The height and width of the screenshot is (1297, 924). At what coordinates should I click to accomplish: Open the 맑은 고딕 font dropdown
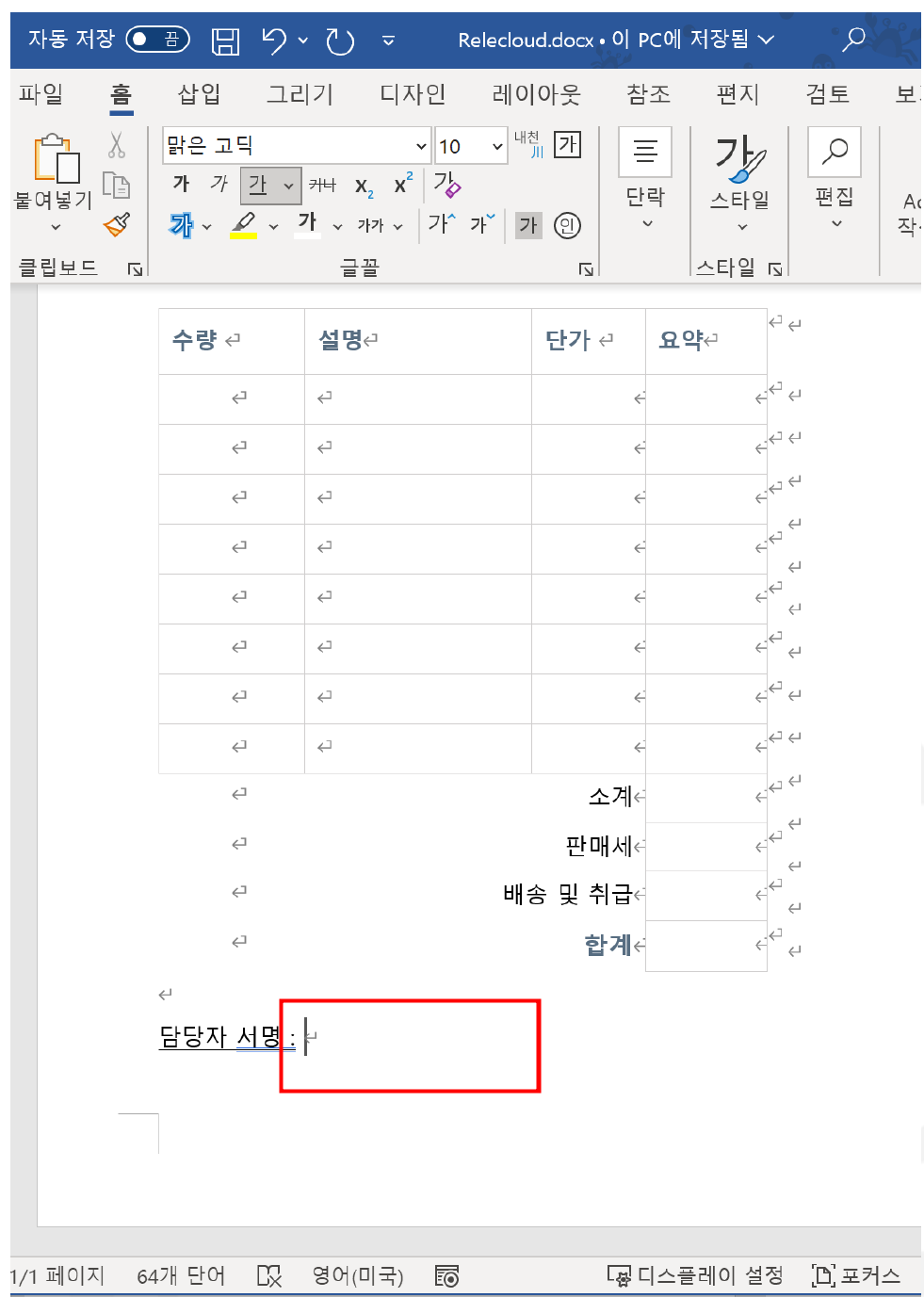point(420,146)
